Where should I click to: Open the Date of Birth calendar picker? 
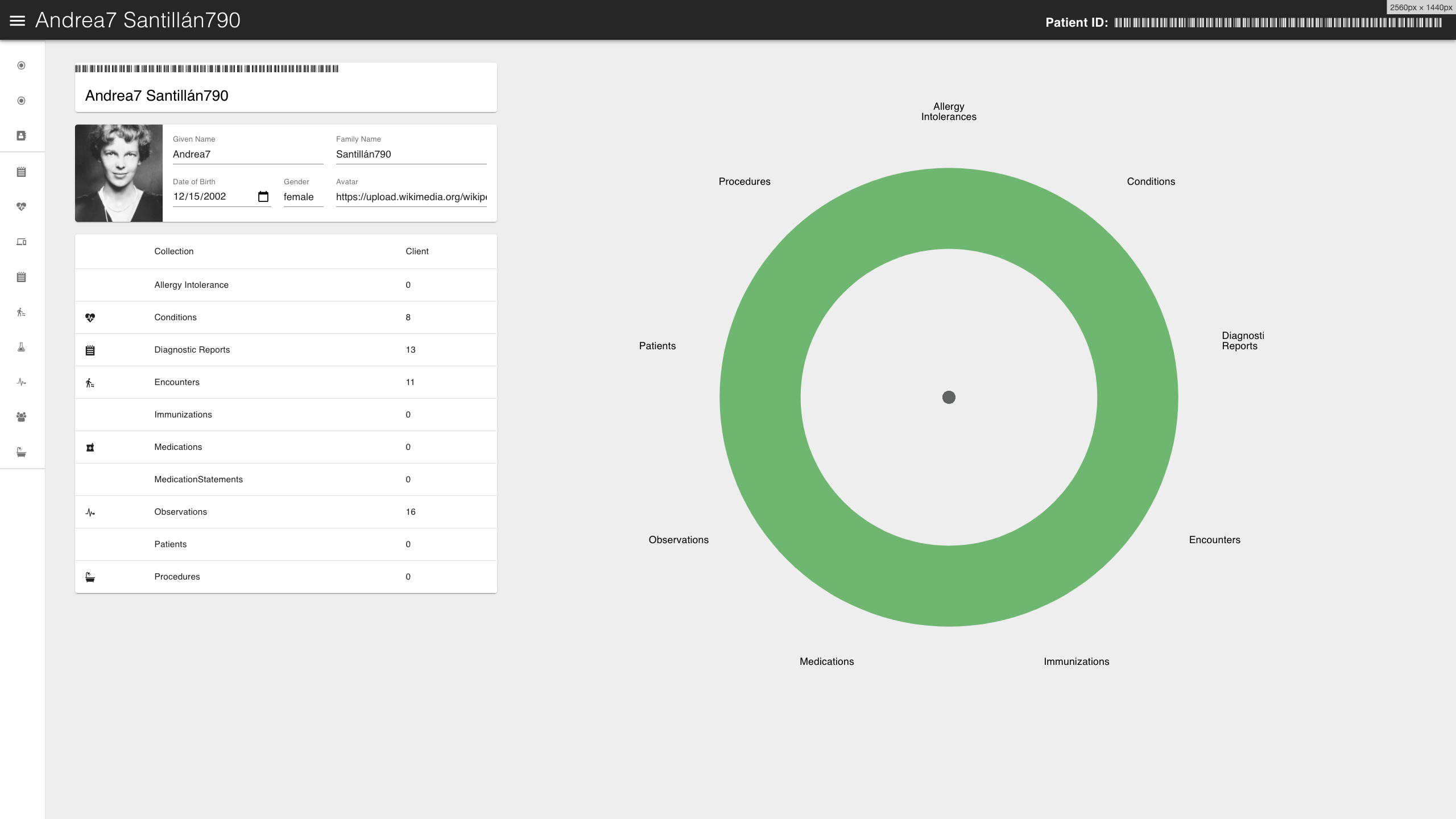tap(263, 197)
